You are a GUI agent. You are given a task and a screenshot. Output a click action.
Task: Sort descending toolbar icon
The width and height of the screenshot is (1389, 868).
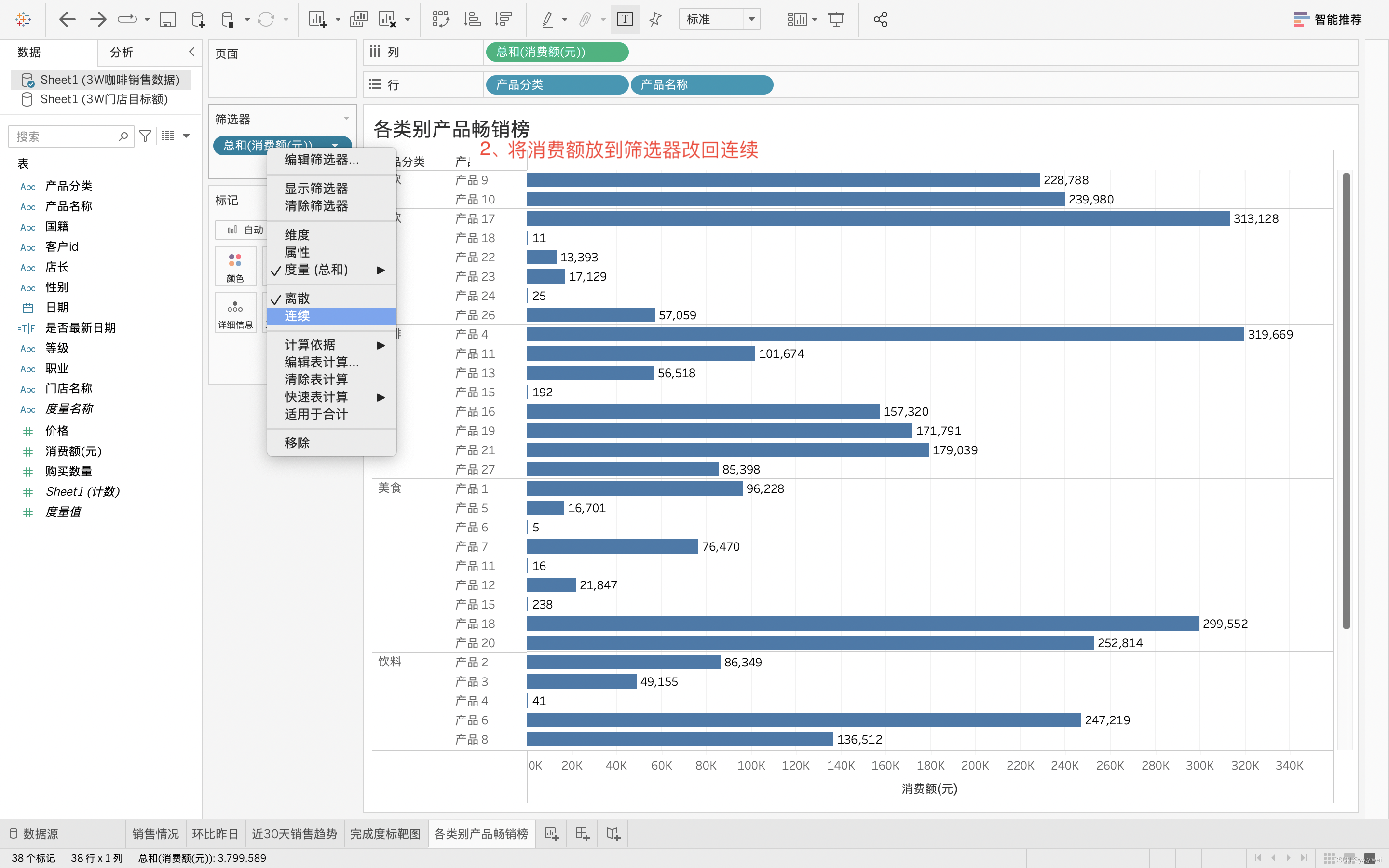[504, 19]
